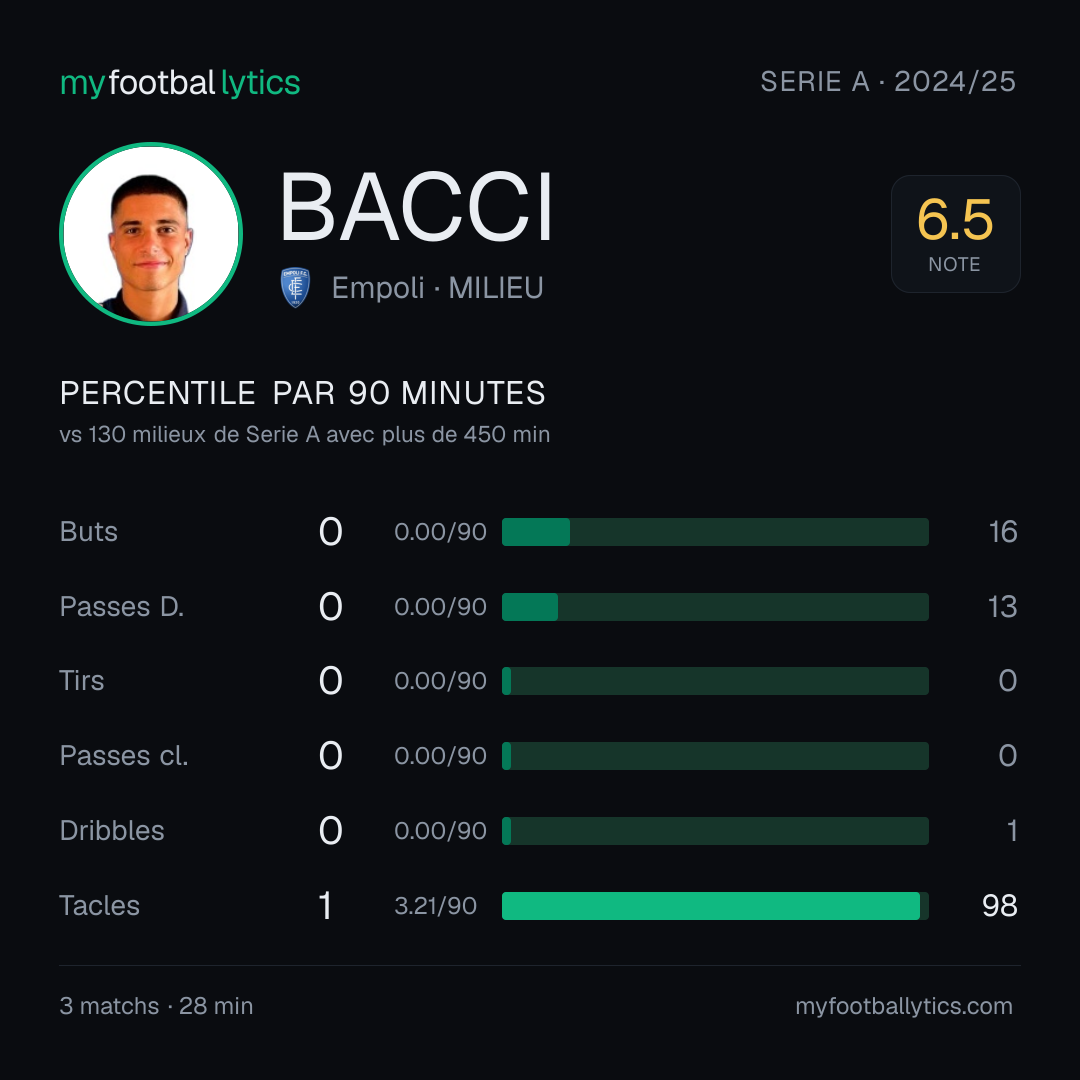Click the 3.21/90 tackles rate
1080x1080 pixels.
click(435, 906)
